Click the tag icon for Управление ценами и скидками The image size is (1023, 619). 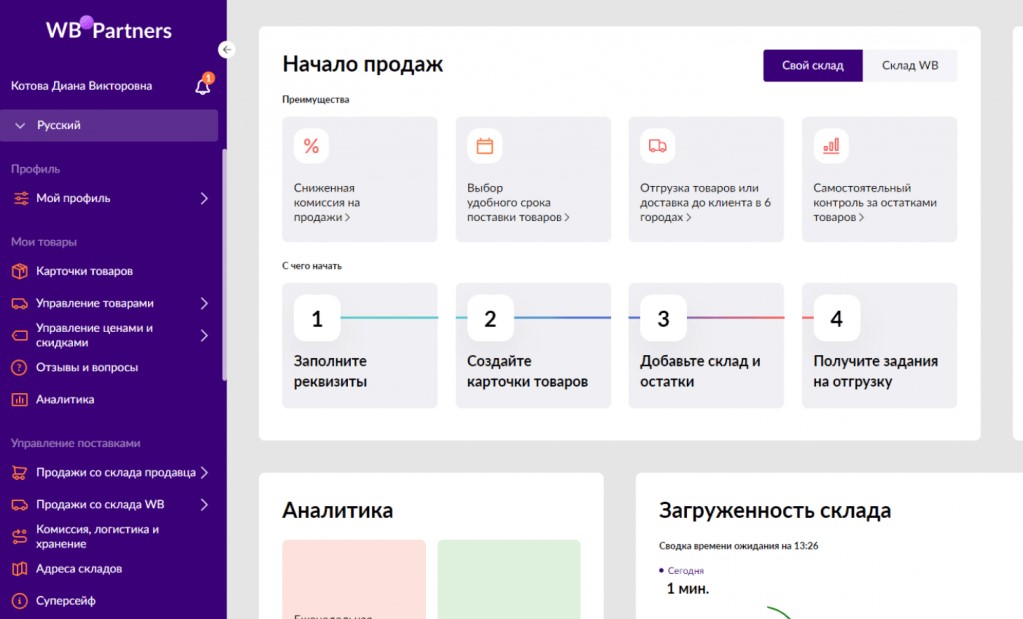20,335
